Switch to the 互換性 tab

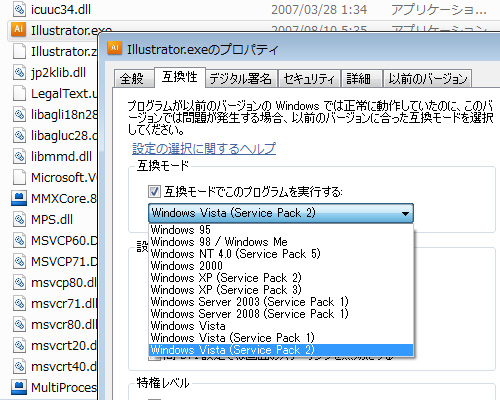point(180,77)
